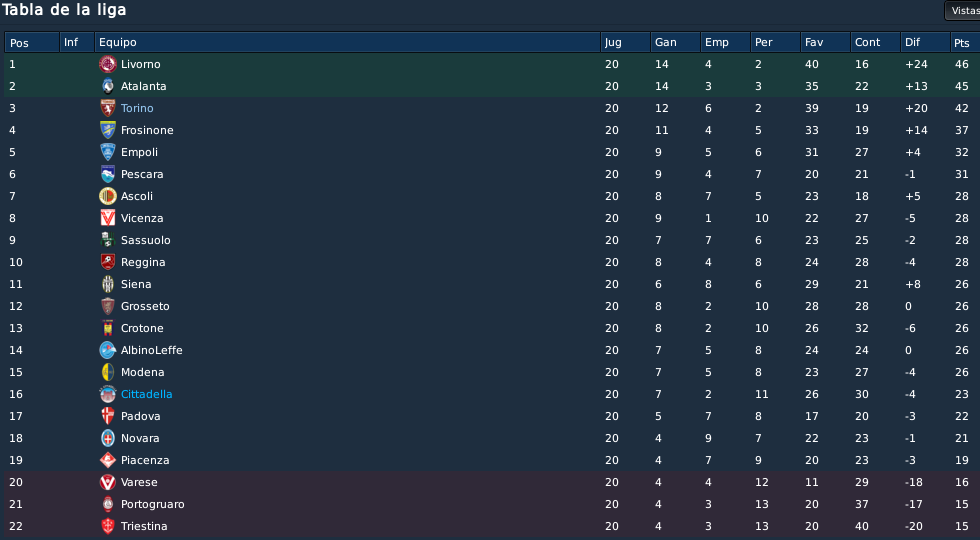Image resolution: width=980 pixels, height=540 pixels.
Task: Click the Cittadella club crest
Action: click(108, 394)
